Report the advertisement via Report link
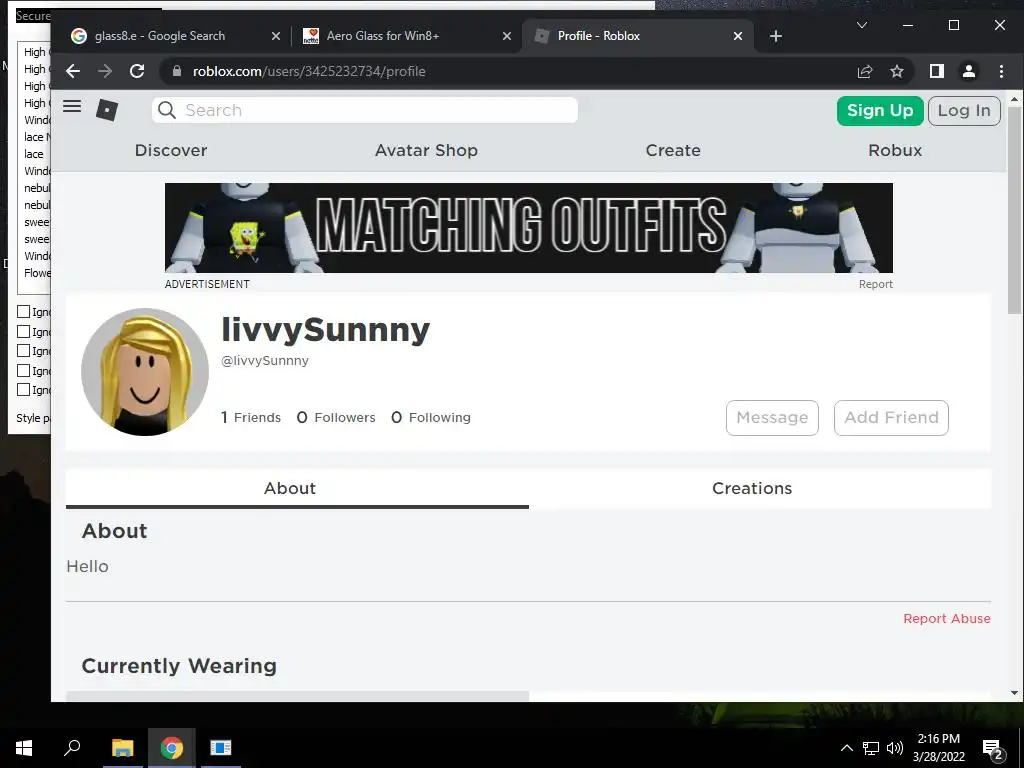The image size is (1024, 768). (x=876, y=284)
